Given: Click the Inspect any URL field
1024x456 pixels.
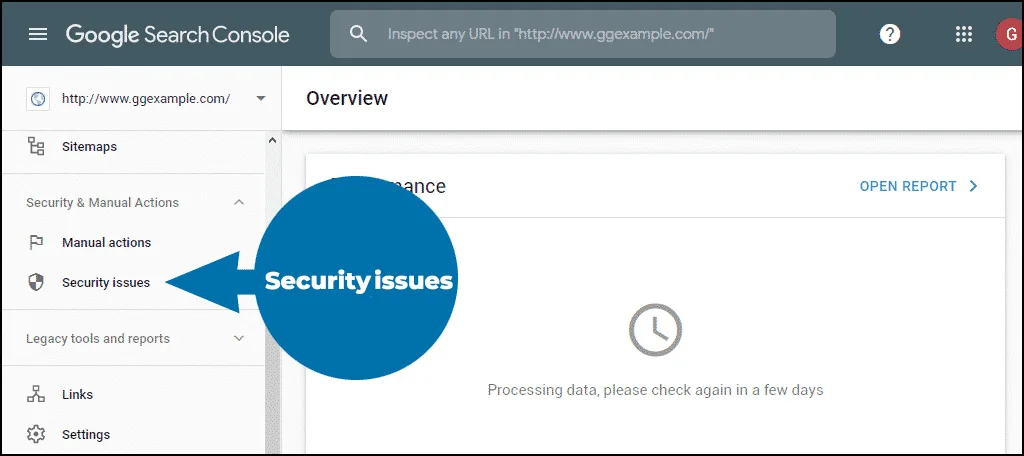Looking at the screenshot, I should [583, 34].
